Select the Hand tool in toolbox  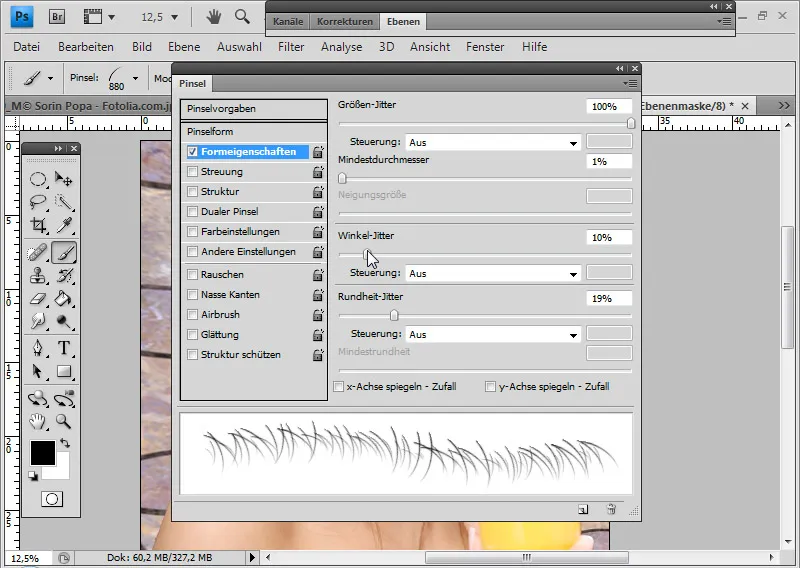(x=38, y=421)
